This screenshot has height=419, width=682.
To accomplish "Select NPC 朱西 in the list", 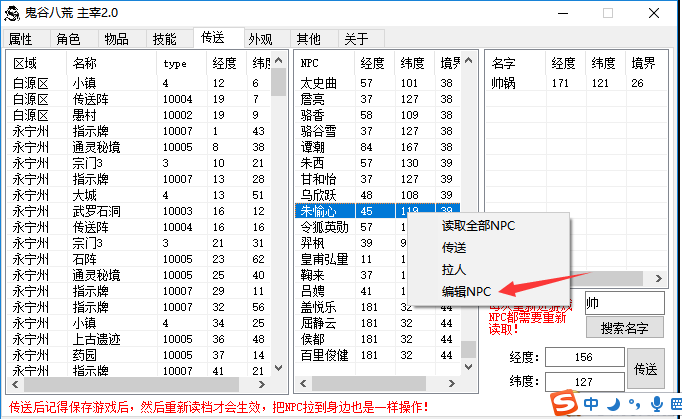I will coord(378,164).
